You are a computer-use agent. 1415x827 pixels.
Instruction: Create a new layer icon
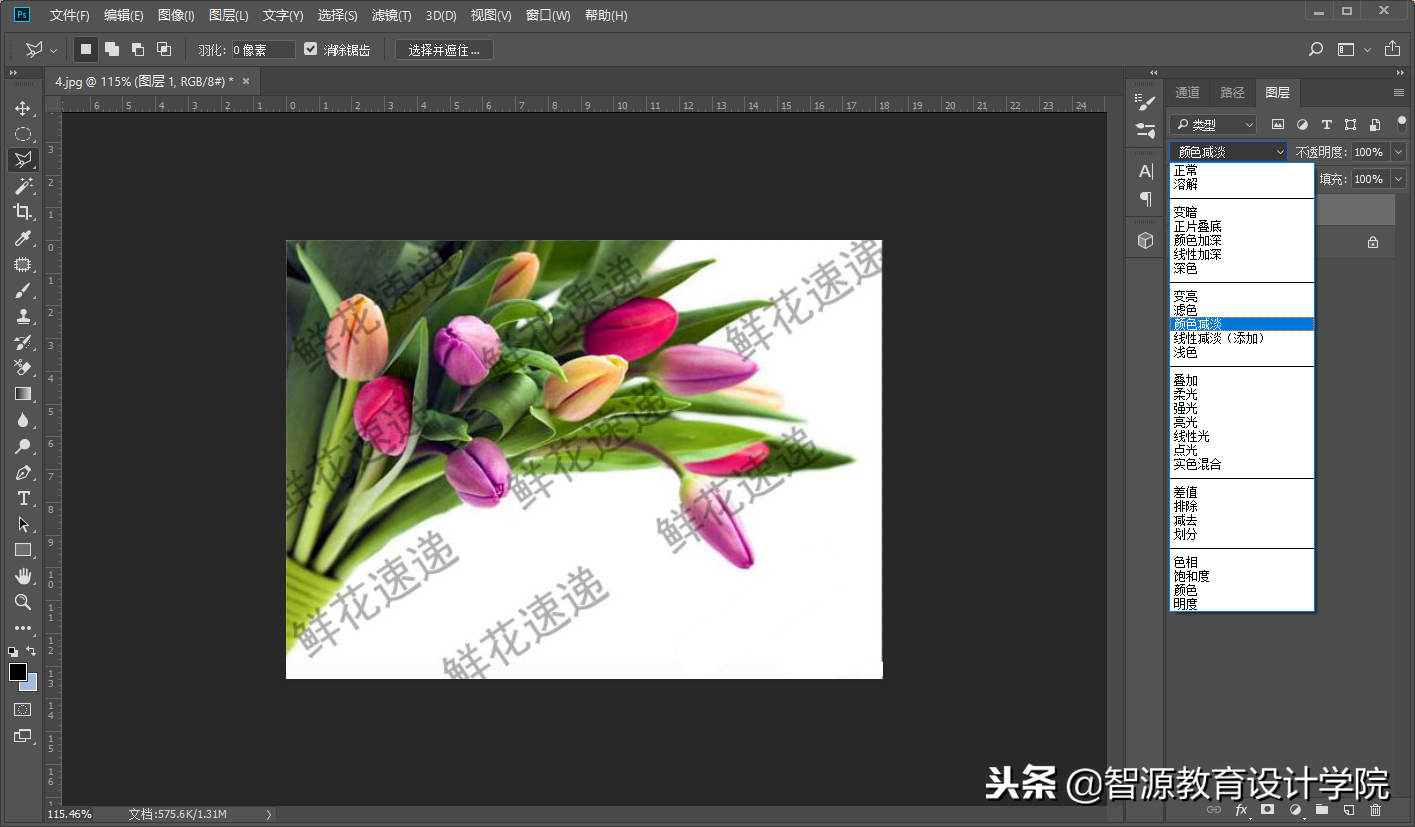[1348, 809]
